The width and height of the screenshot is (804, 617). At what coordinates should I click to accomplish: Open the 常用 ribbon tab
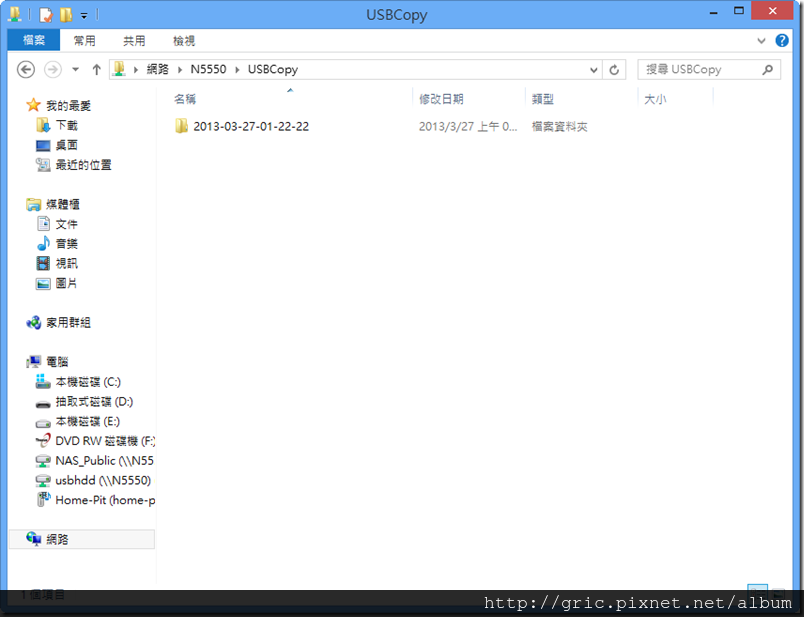tap(84, 41)
